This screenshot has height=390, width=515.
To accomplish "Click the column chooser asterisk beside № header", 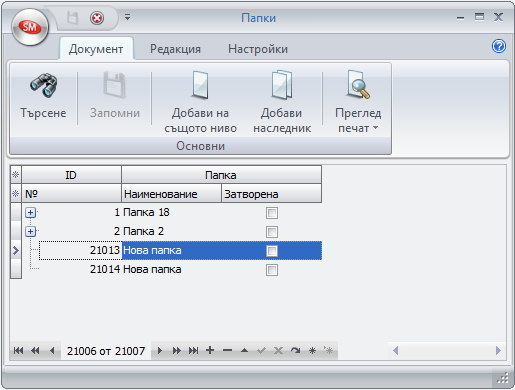I will pos(16,194).
